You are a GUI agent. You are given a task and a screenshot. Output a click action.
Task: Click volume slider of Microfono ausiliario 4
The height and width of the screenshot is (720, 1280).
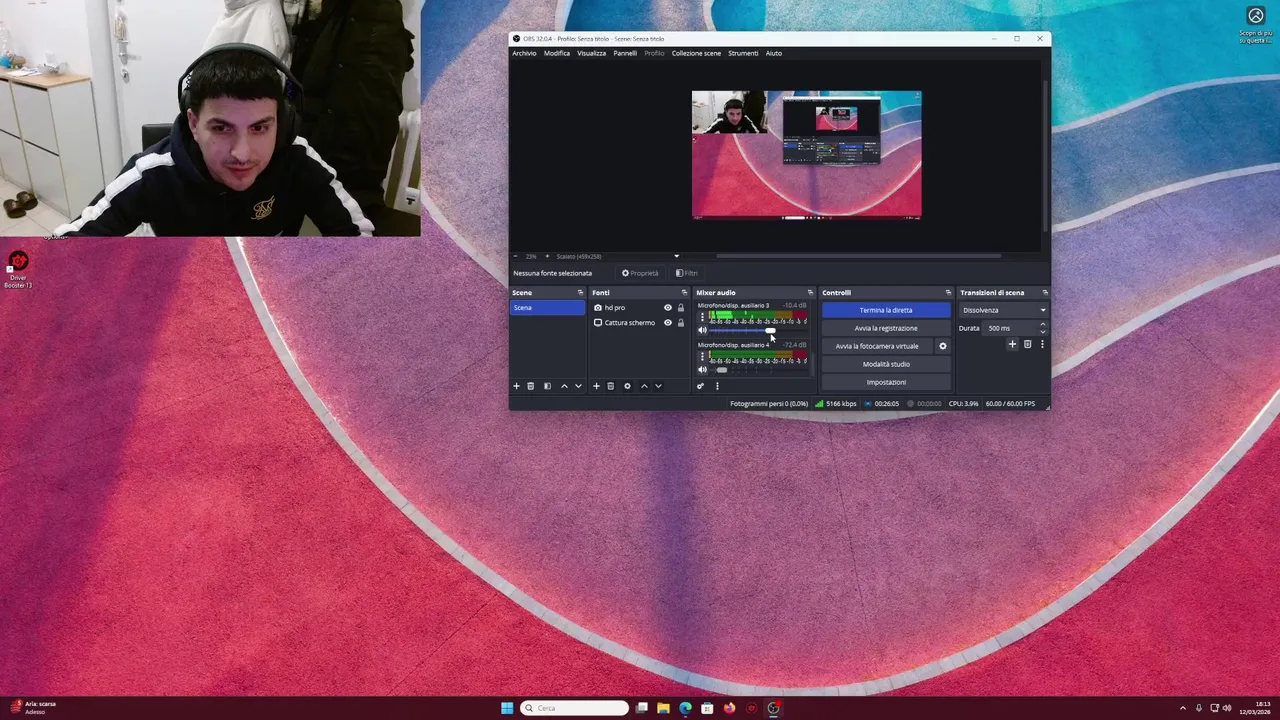[x=759, y=370]
